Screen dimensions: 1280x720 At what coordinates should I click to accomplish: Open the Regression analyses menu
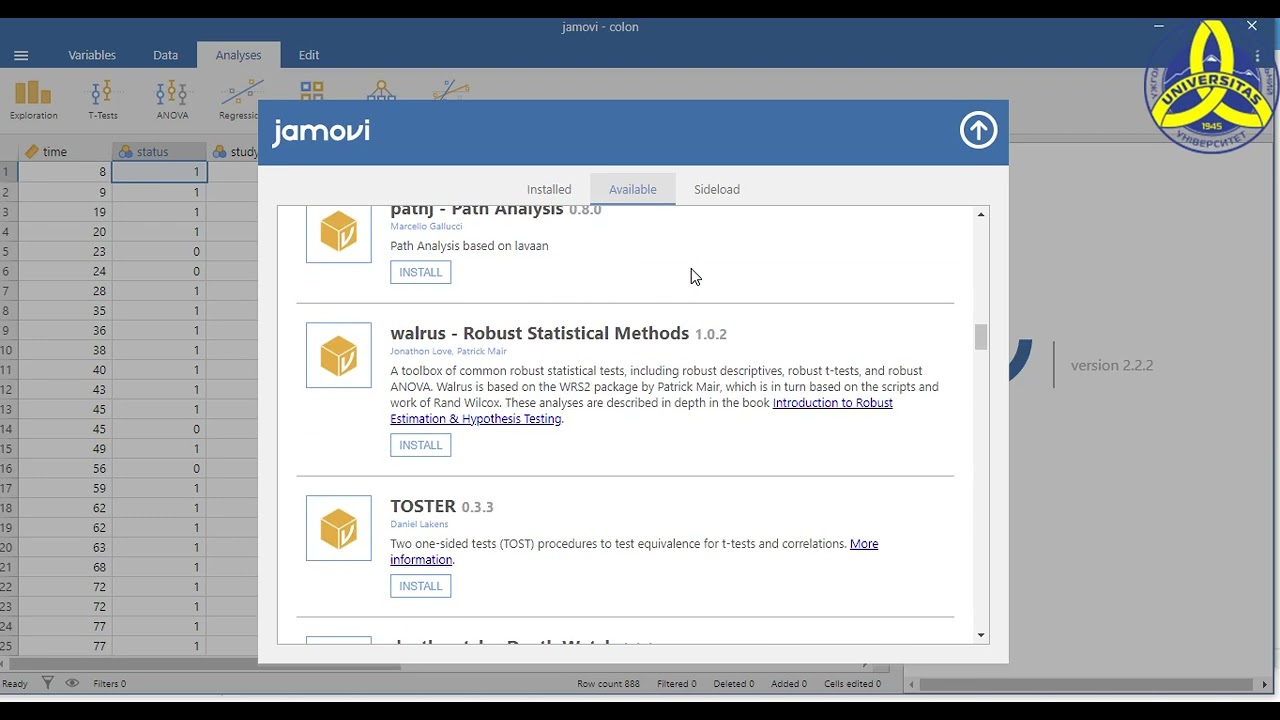[x=239, y=100]
